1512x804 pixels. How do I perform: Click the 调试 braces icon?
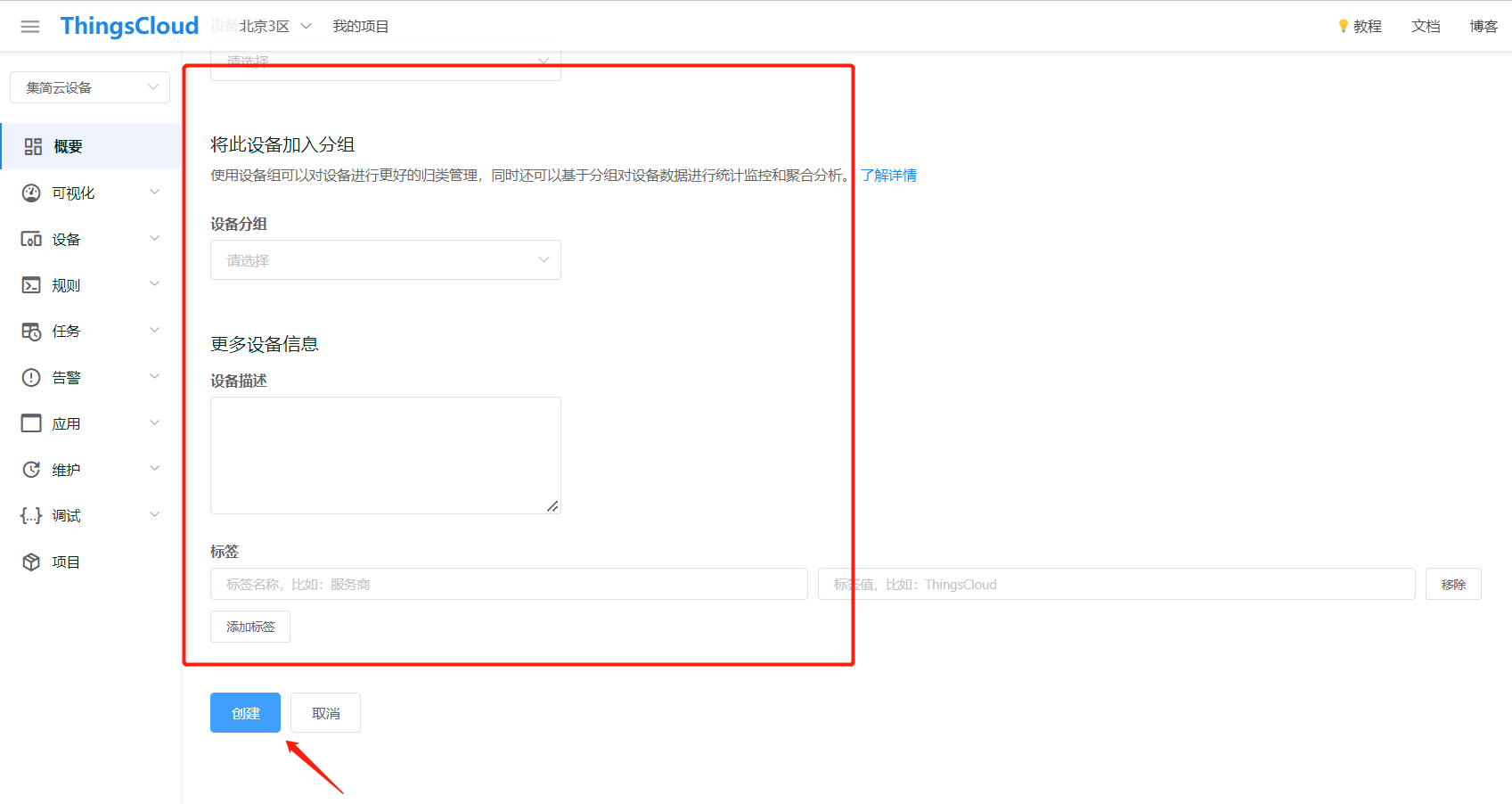coord(31,516)
